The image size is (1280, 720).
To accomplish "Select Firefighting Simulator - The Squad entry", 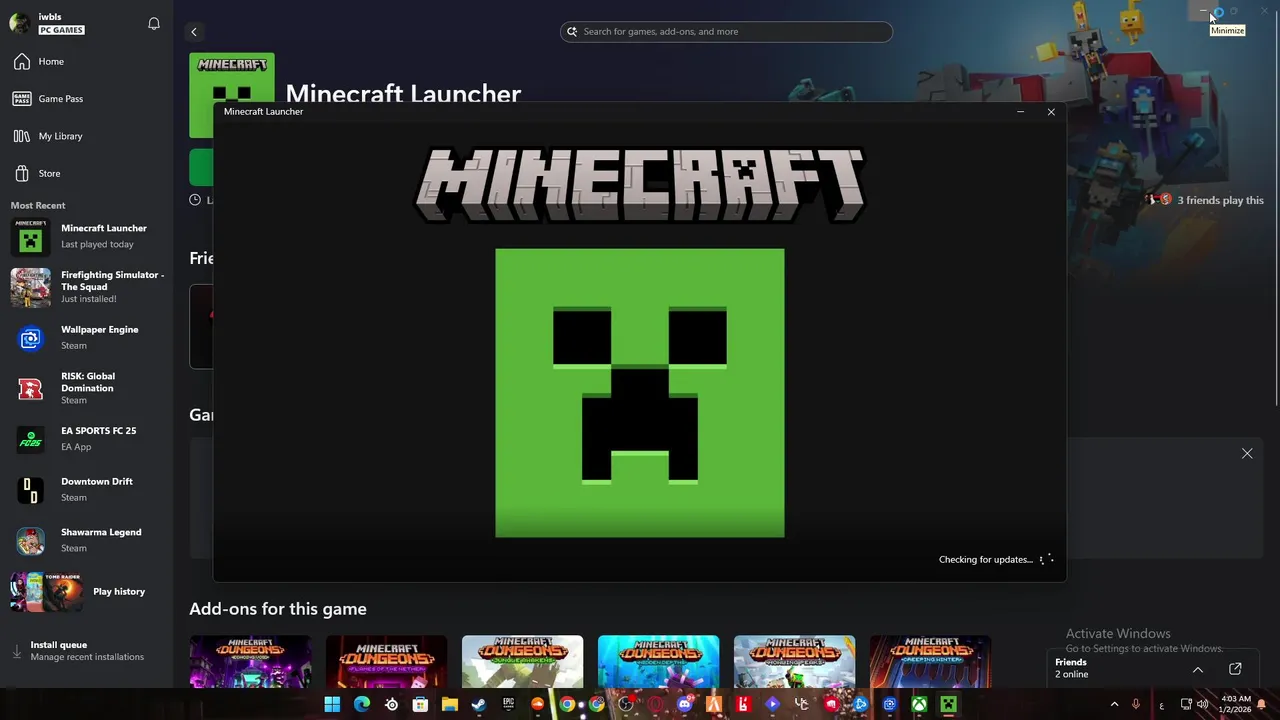I will click(x=86, y=287).
